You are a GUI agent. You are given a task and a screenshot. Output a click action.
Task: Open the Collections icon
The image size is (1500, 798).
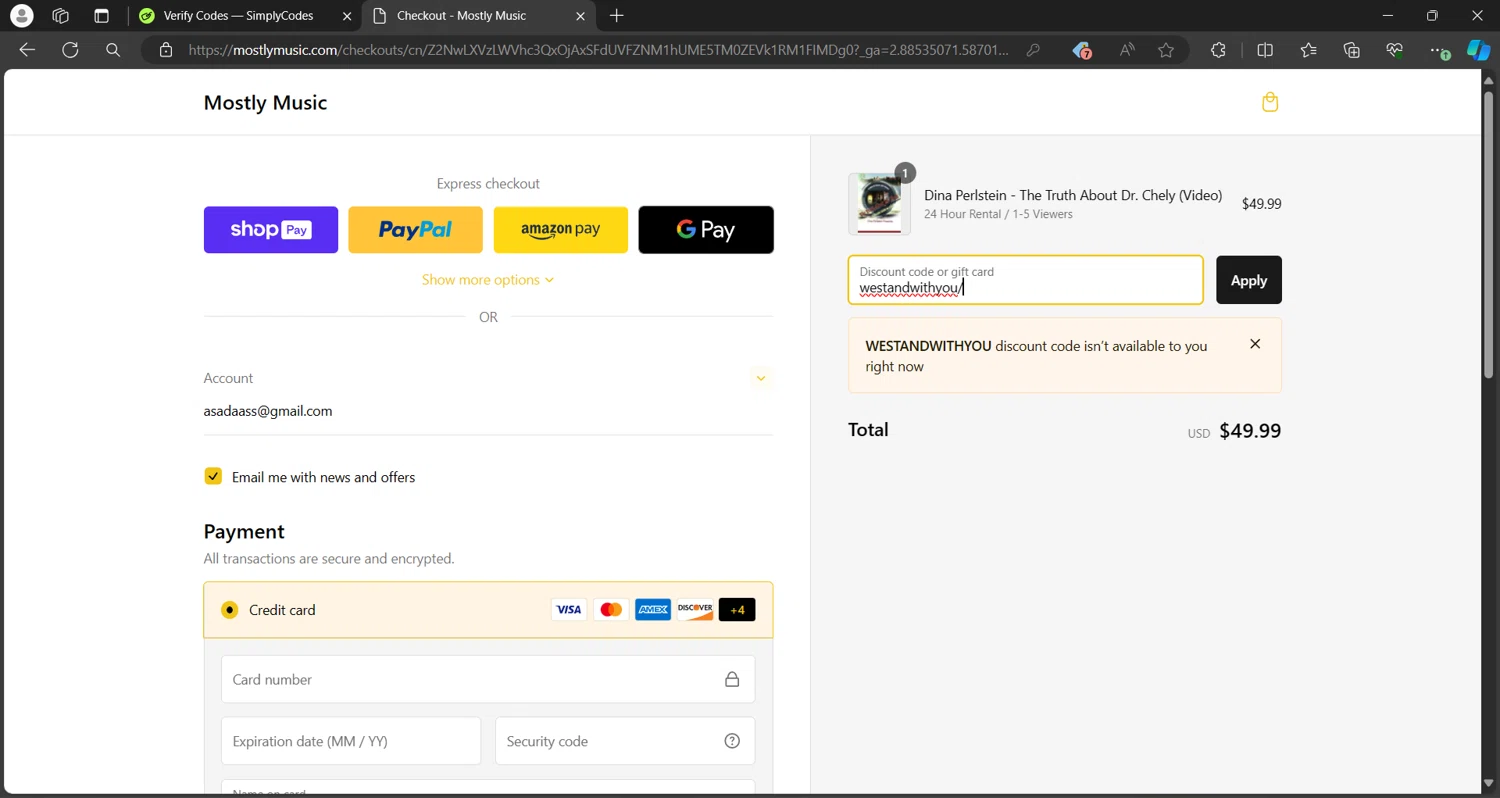pos(1352,50)
